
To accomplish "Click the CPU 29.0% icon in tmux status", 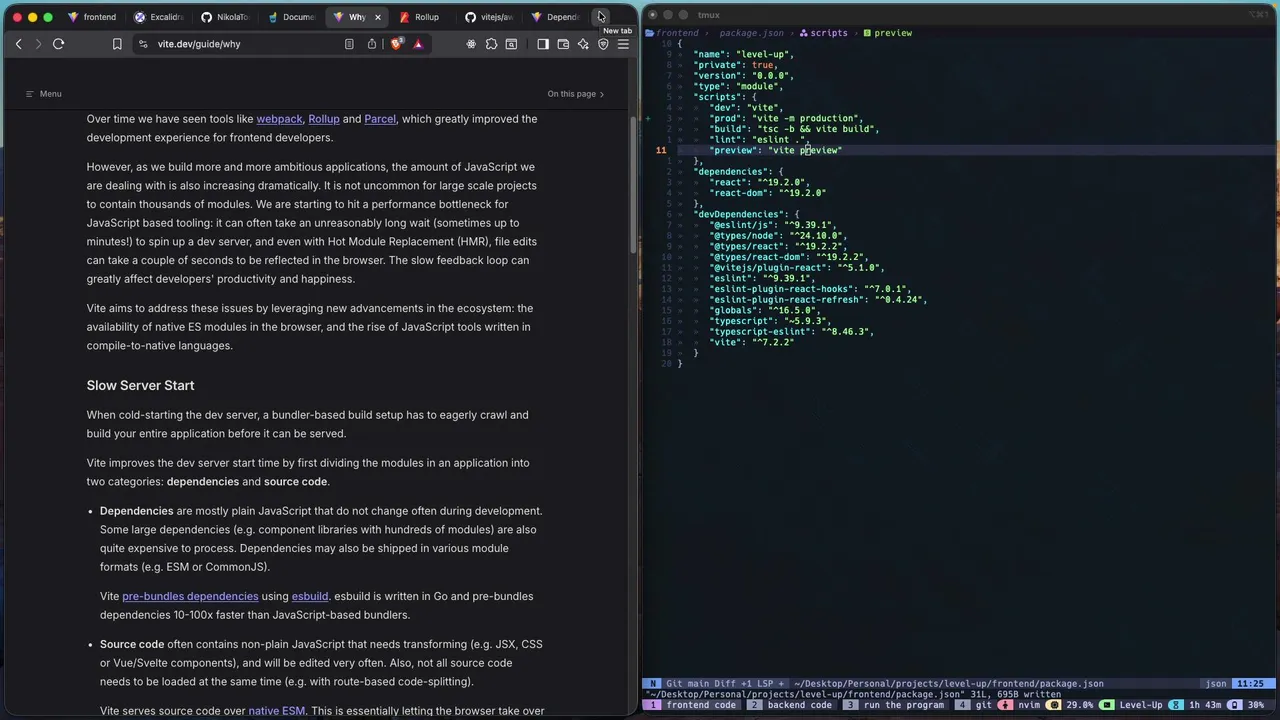I will click(1052, 705).
